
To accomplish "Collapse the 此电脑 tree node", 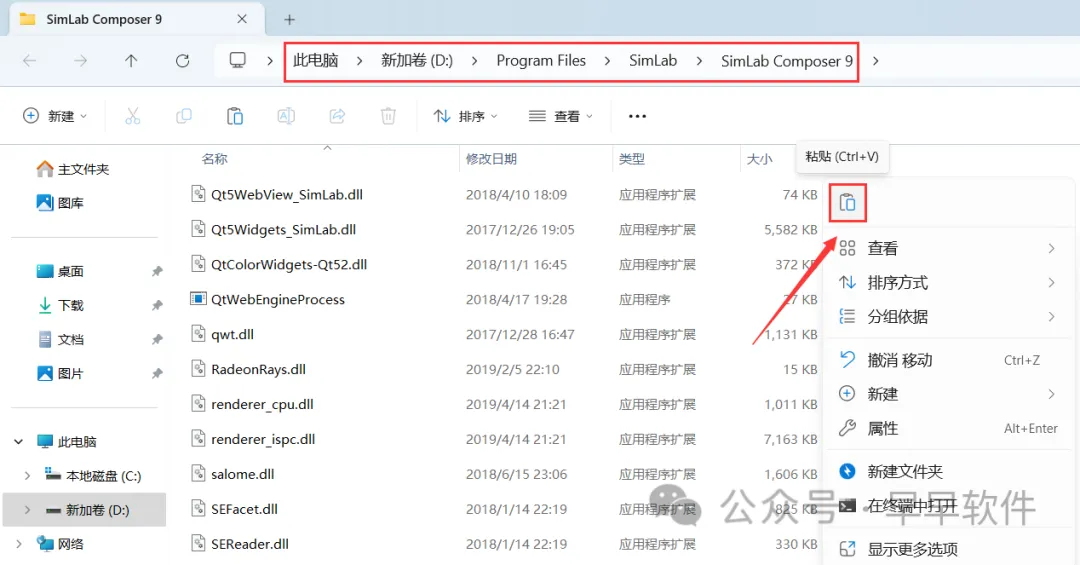I will 19,442.
